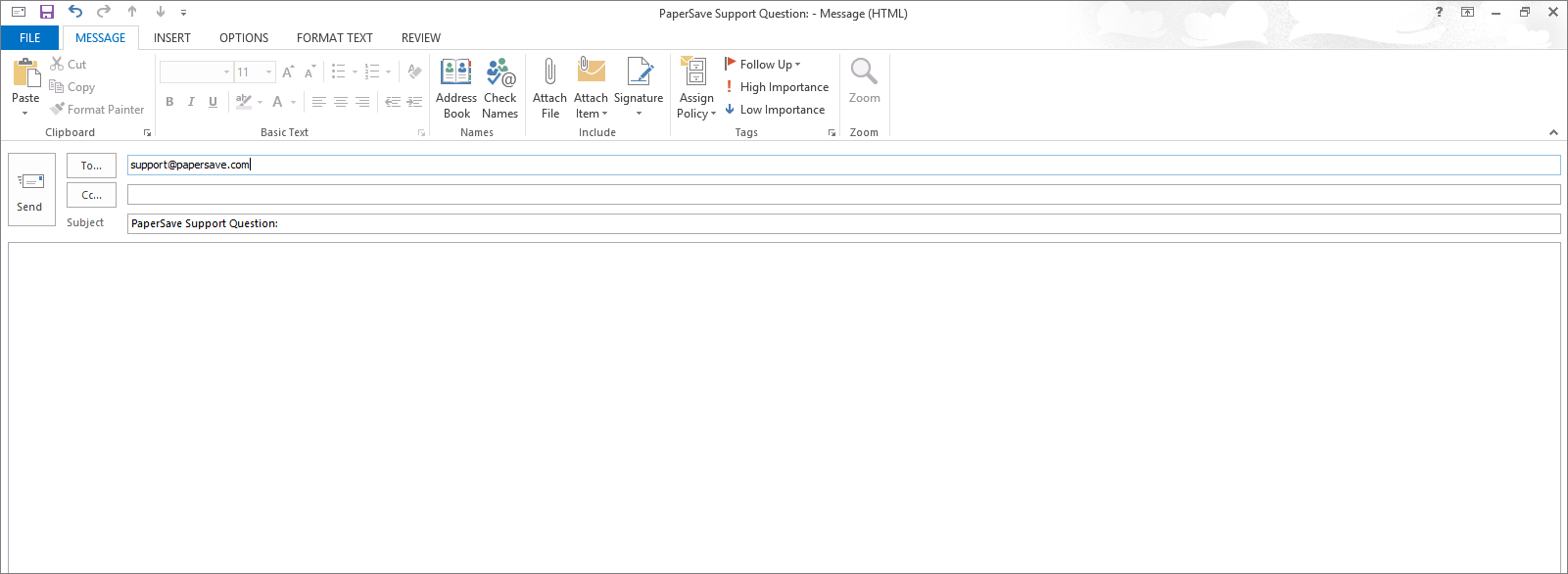Paste clipboard contents using the Paste icon
Screen dimensions: 1568x574
pyautogui.click(x=25, y=74)
